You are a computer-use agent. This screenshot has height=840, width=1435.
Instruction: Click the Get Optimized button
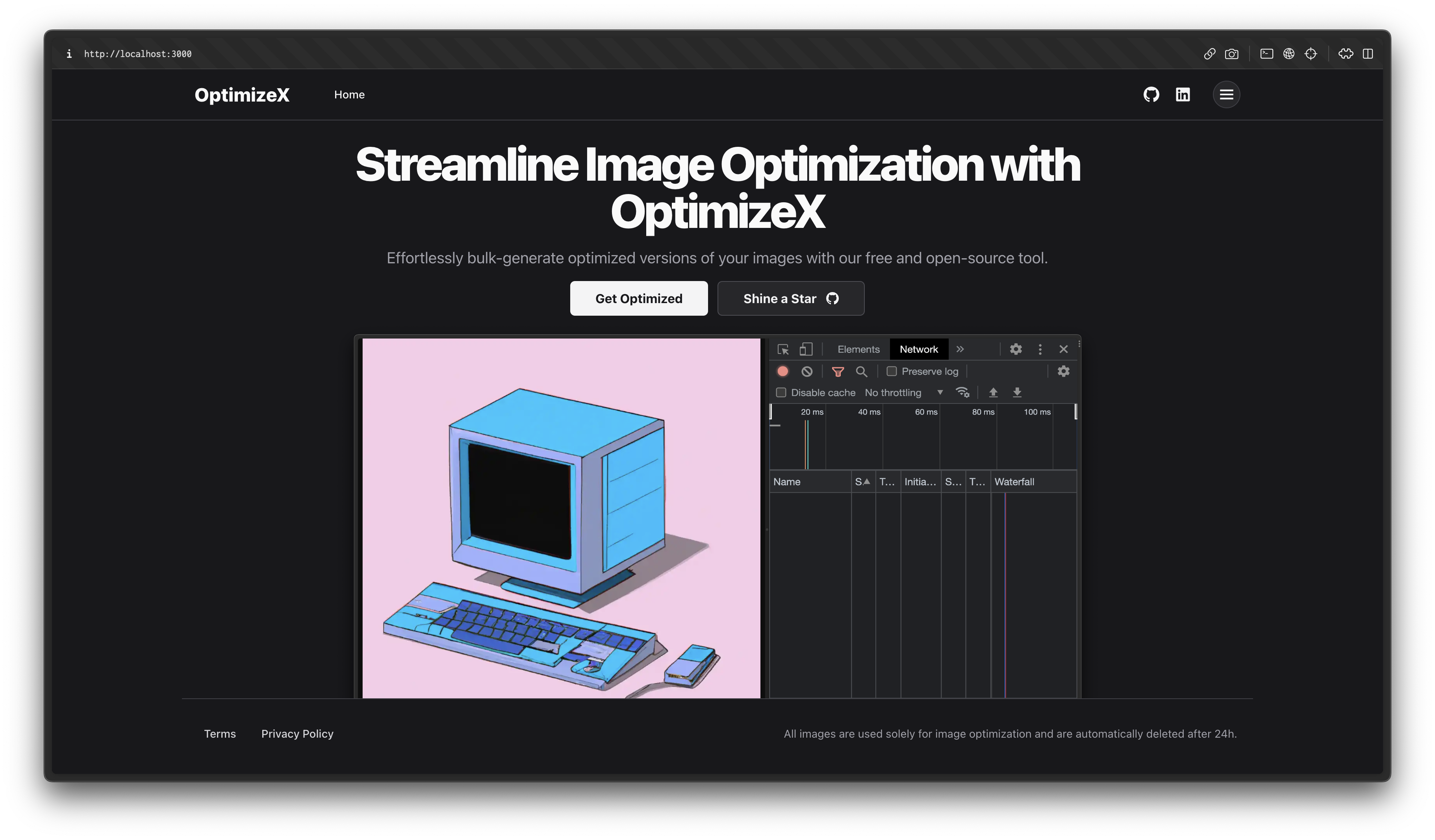(x=638, y=298)
